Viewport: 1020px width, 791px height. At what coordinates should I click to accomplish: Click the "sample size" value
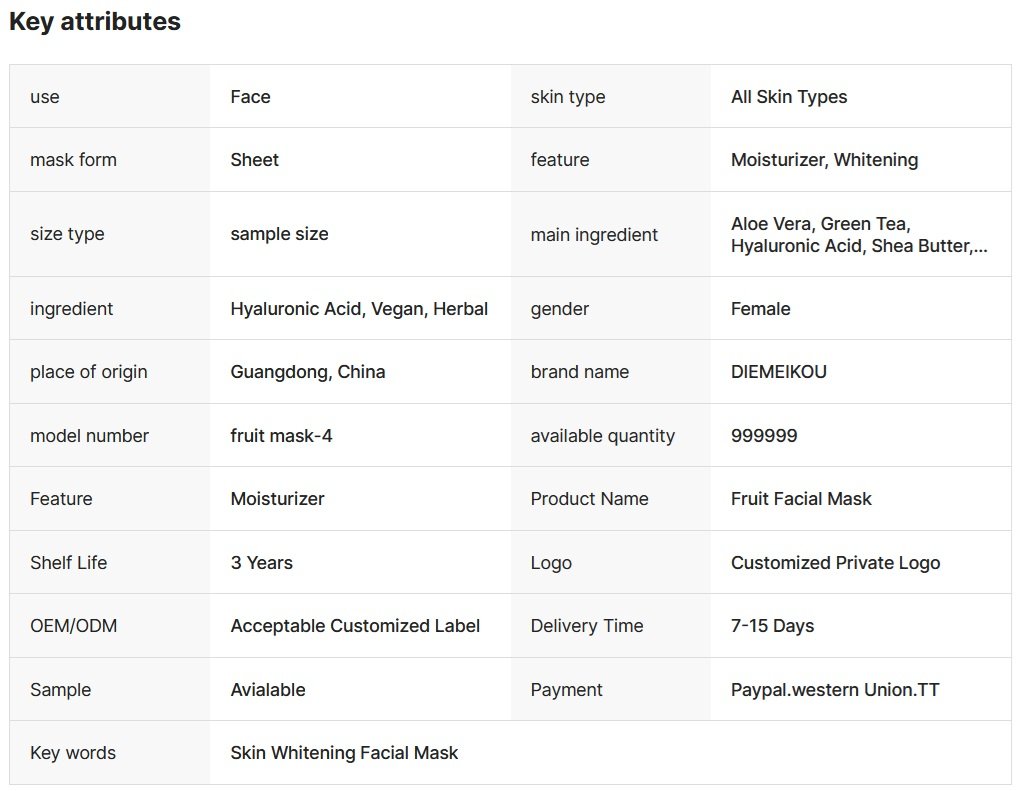click(279, 234)
